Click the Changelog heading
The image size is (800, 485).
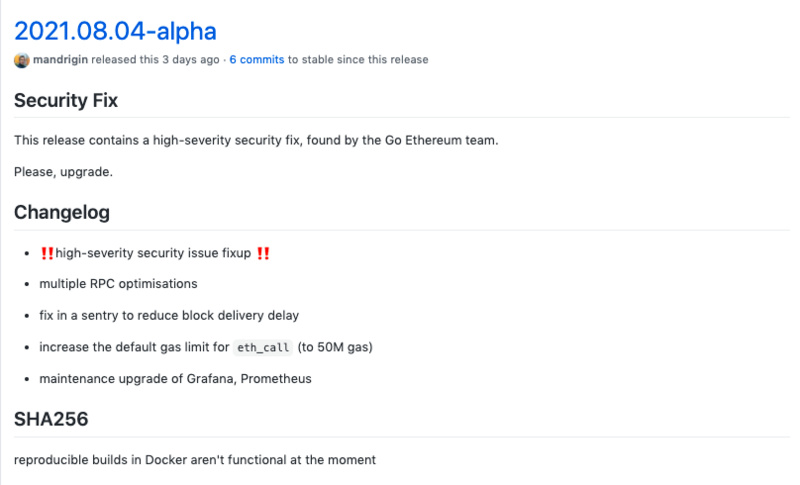[62, 213]
